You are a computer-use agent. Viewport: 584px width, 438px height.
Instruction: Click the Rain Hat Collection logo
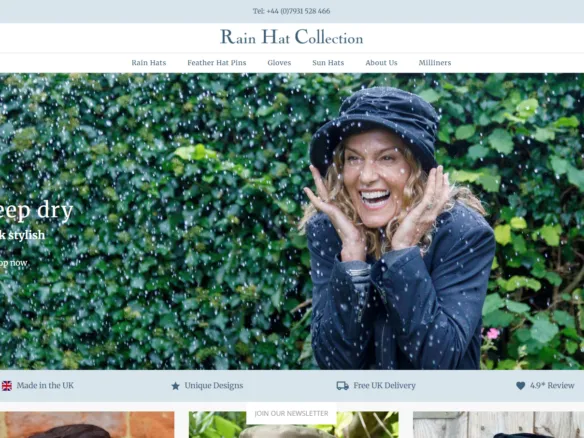click(x=292, y=37)
